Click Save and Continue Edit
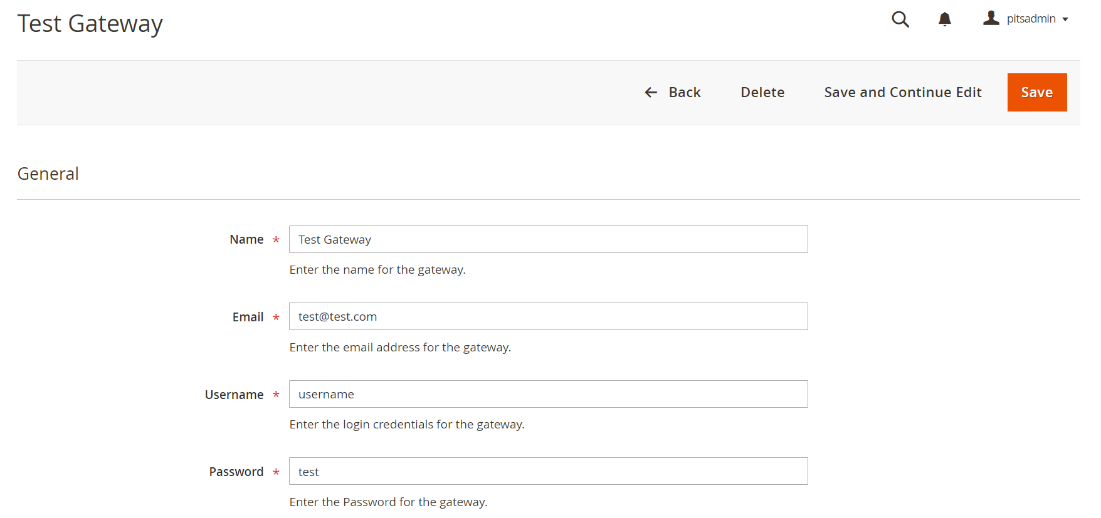Image resolution: width=1101 pixels, height=518 pixels. (903, 92)
